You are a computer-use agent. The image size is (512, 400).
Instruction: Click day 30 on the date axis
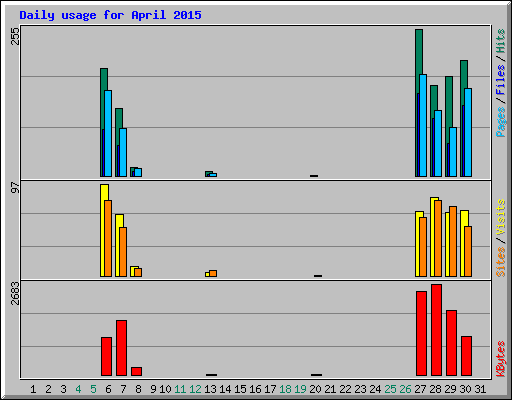[x=465, y=389]
